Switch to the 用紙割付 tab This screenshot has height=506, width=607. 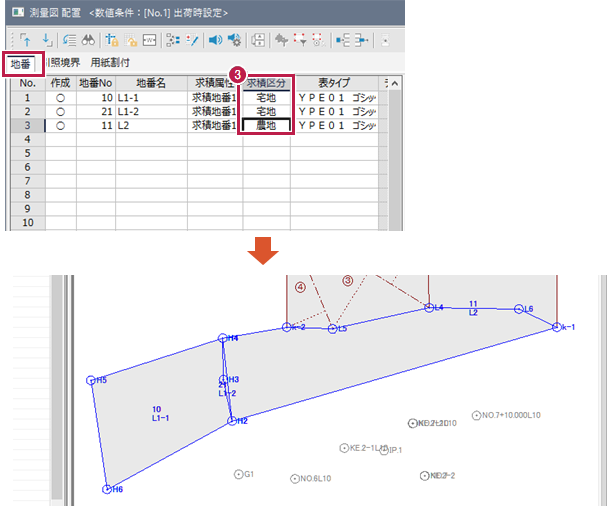coord(111,64)
